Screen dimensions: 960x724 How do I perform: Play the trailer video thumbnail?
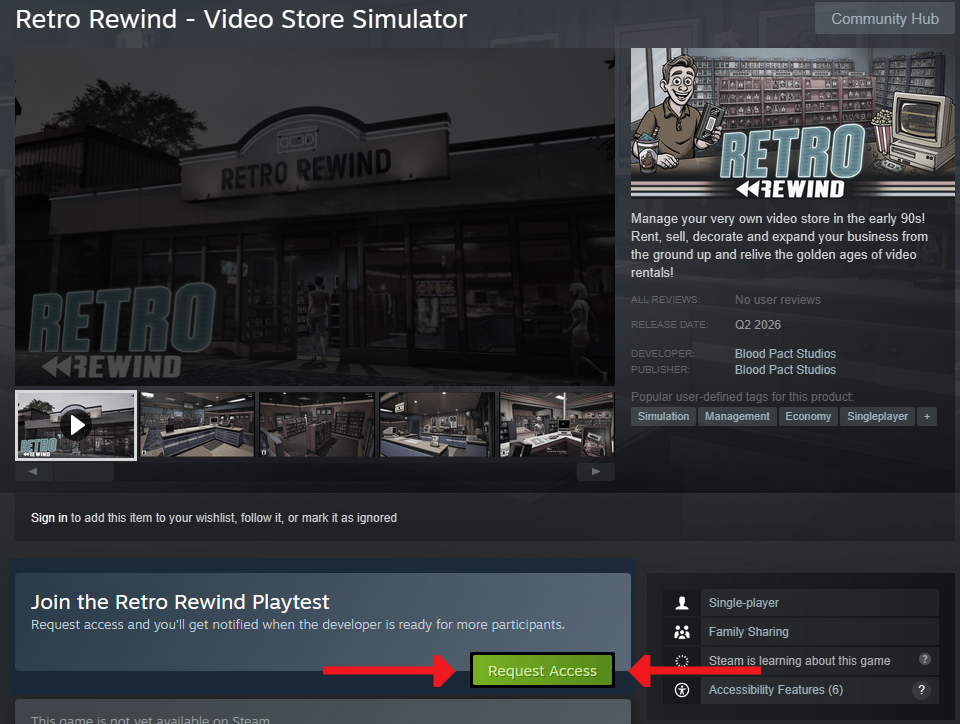pos(76,425)
